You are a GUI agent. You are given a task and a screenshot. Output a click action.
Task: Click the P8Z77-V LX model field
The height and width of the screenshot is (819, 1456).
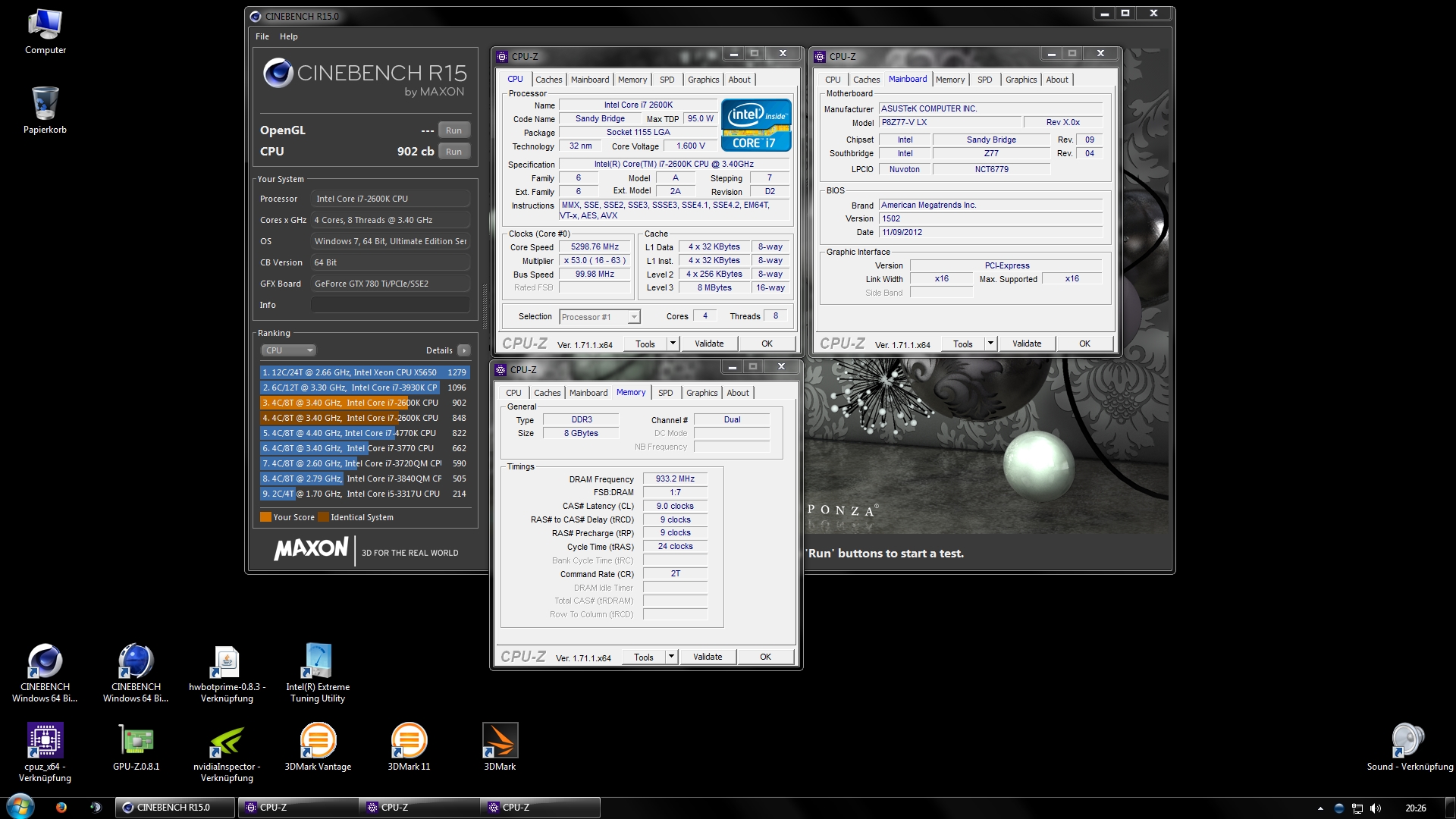(x=949, y=122)
